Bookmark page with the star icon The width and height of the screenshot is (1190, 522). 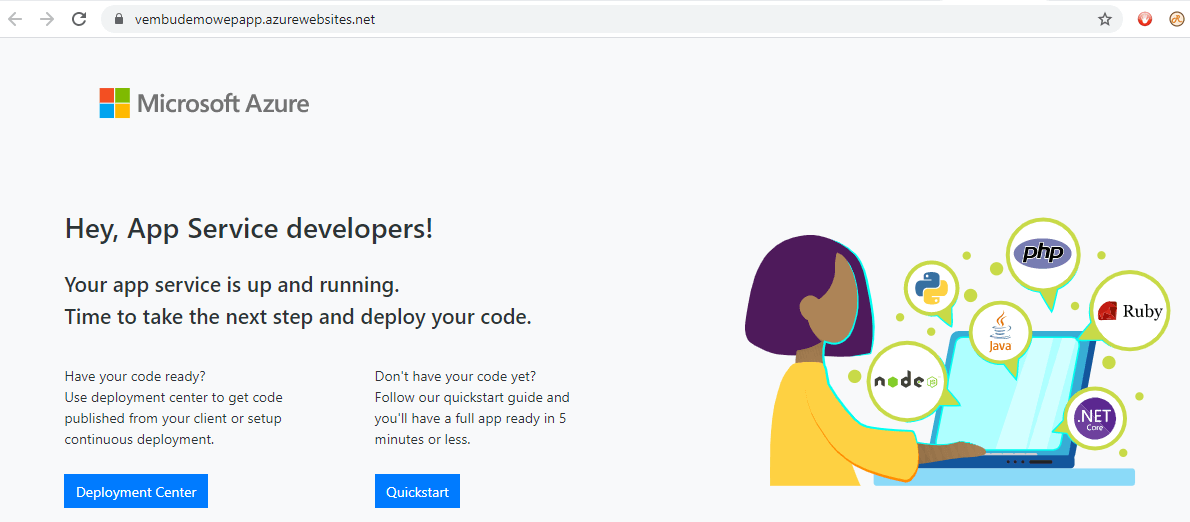[1105, 20]
